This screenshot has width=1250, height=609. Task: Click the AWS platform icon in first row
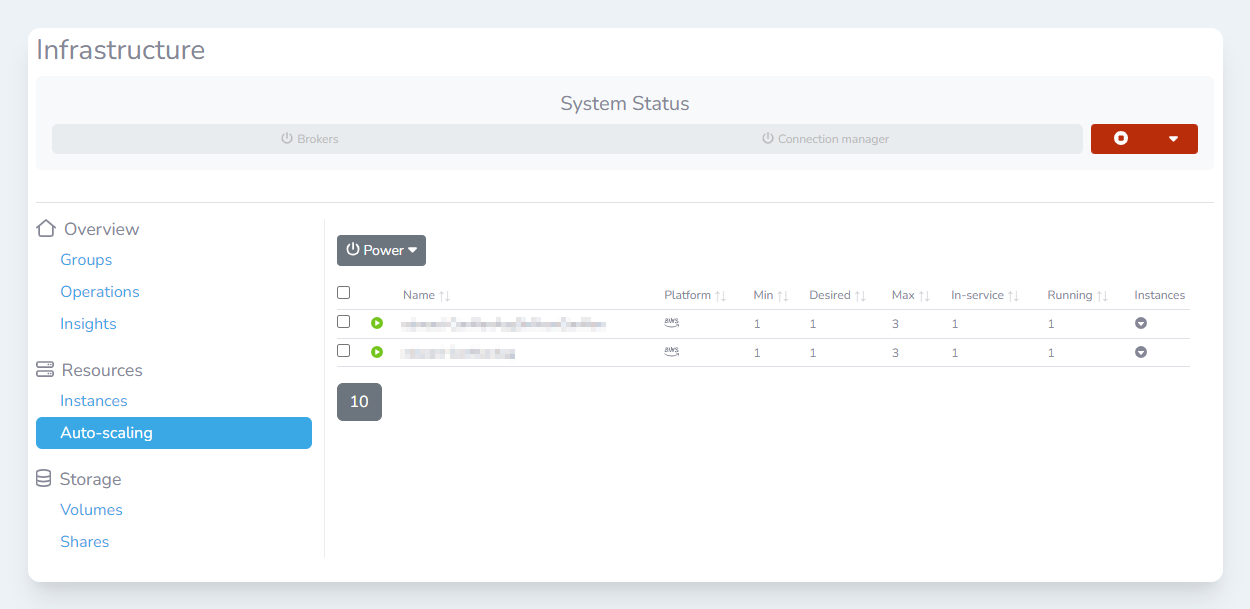coord(672,323)
